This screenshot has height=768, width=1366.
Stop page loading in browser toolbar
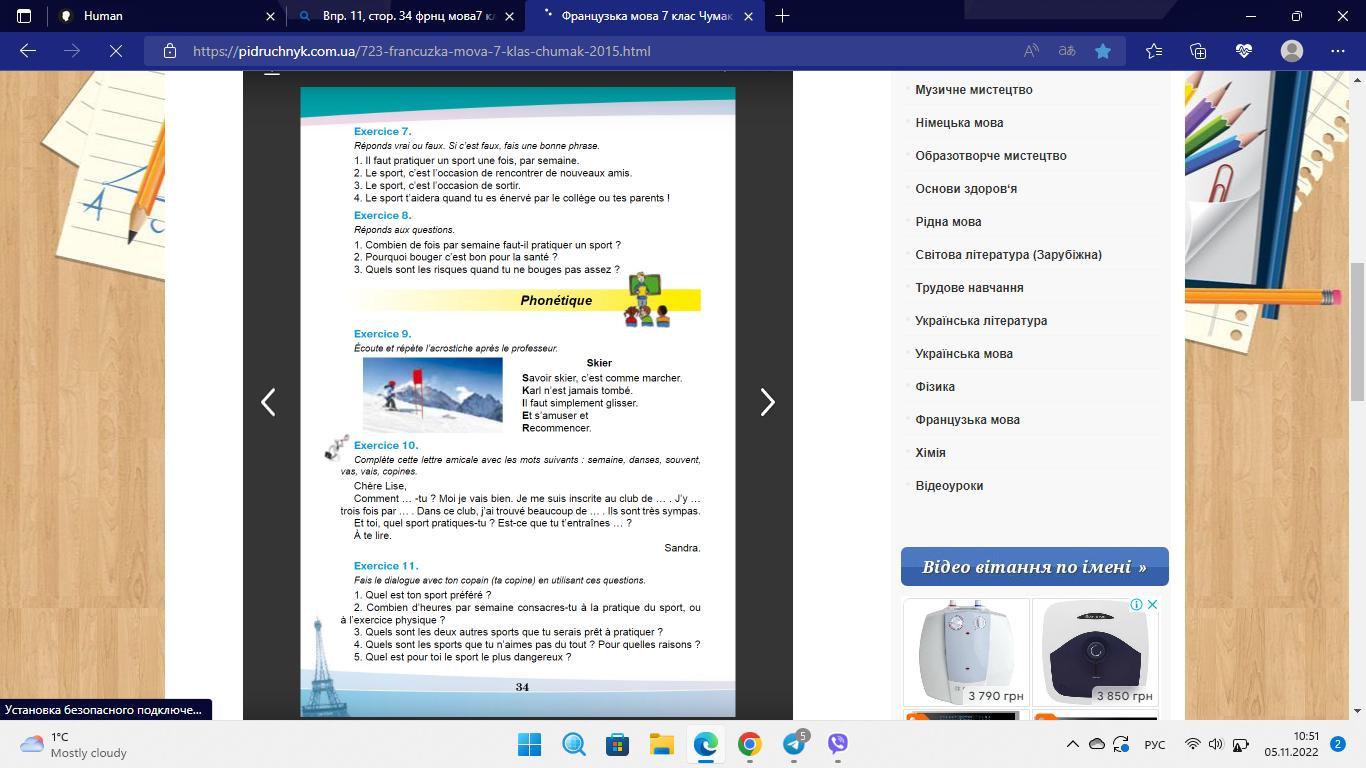tap(116, 51)
